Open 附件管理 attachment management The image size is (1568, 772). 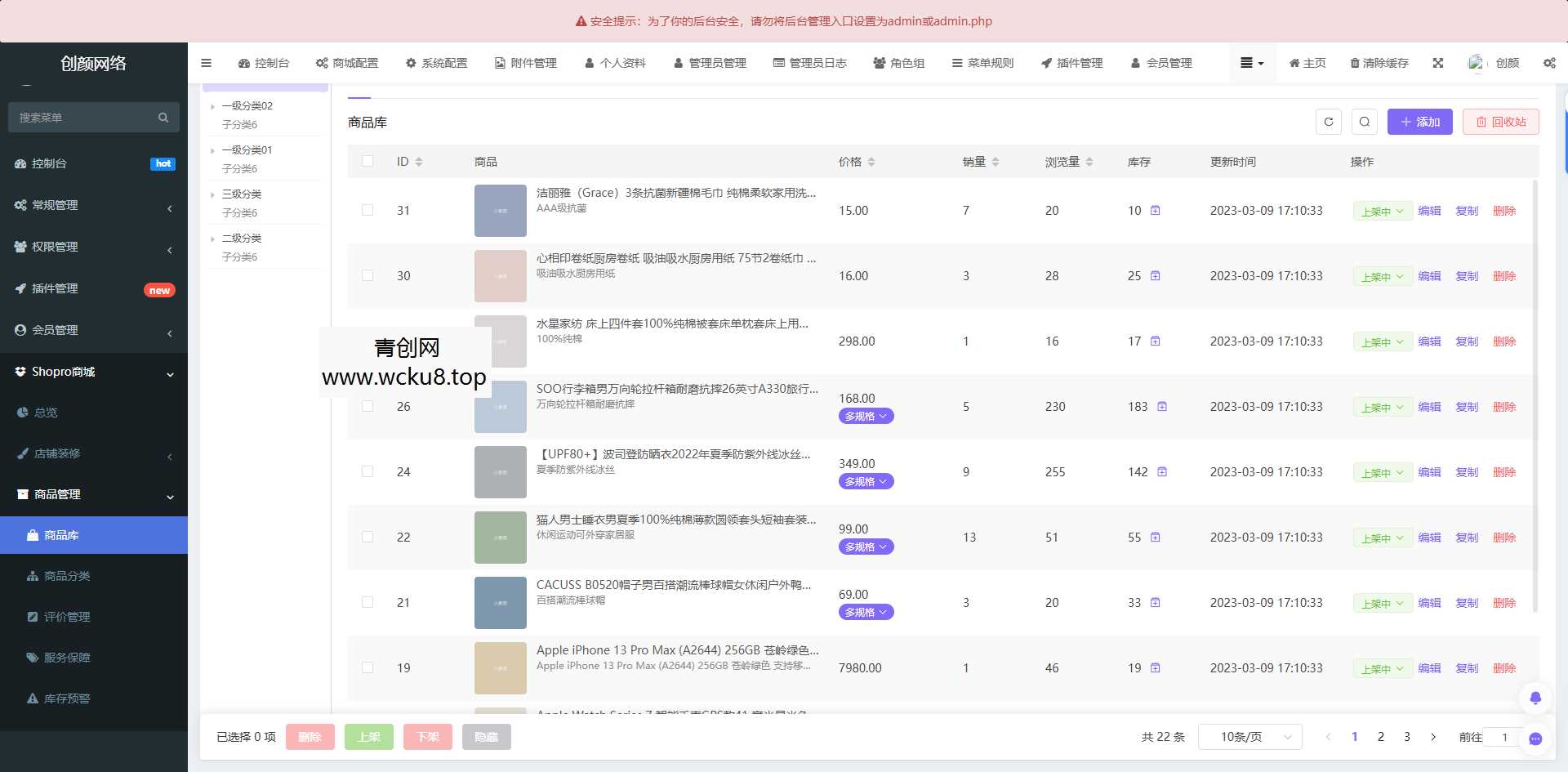pos(525,62)
